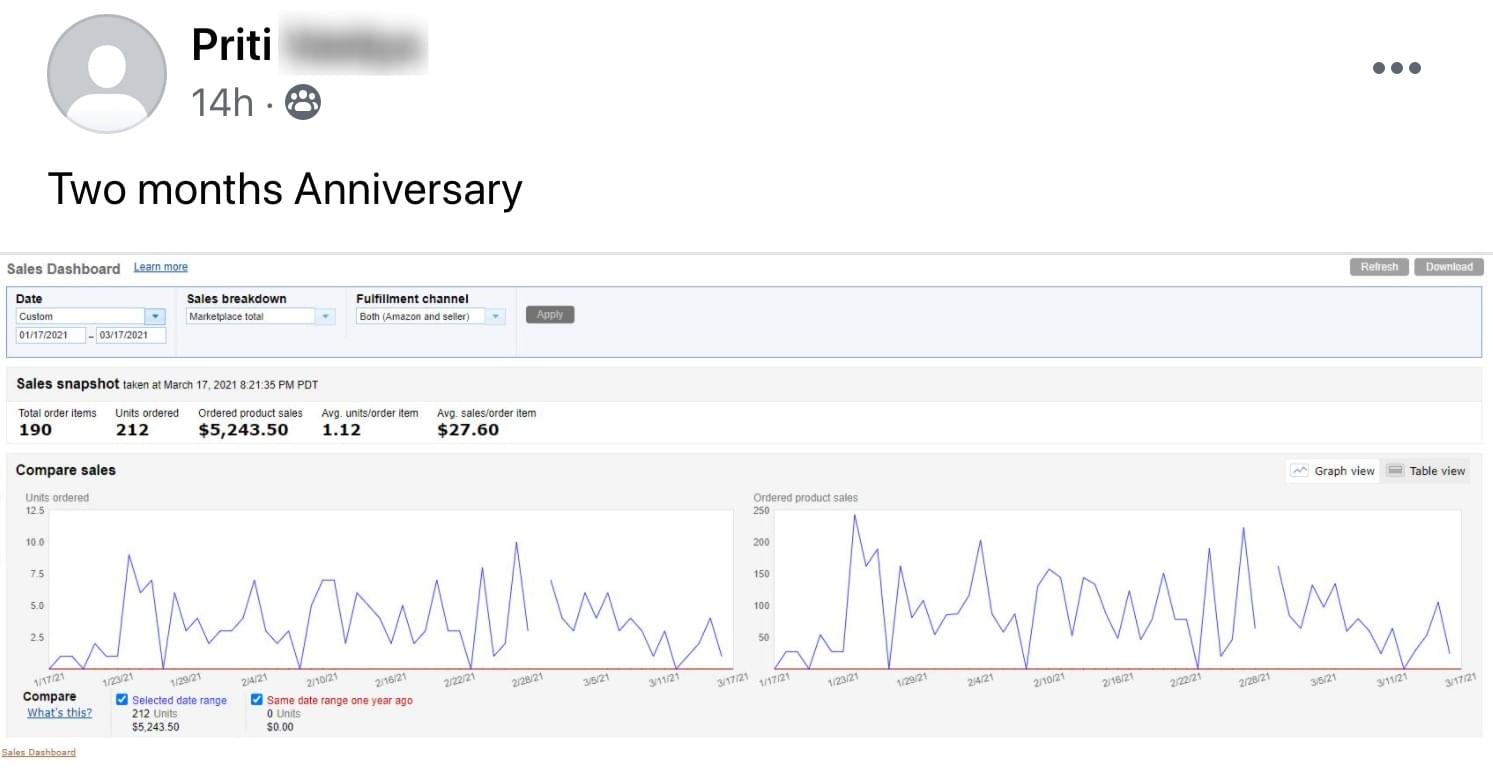The width and height of the screenshot is (1493, 772).
Task: Switch to Table view
Action: (1426, 471)
